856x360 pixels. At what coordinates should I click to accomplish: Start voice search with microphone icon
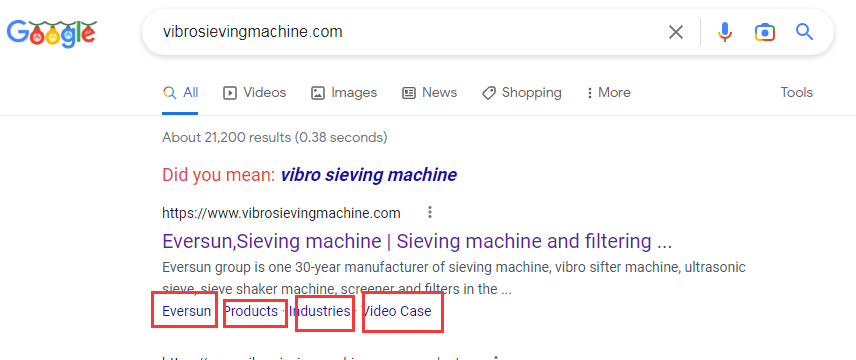coord(724,32)
